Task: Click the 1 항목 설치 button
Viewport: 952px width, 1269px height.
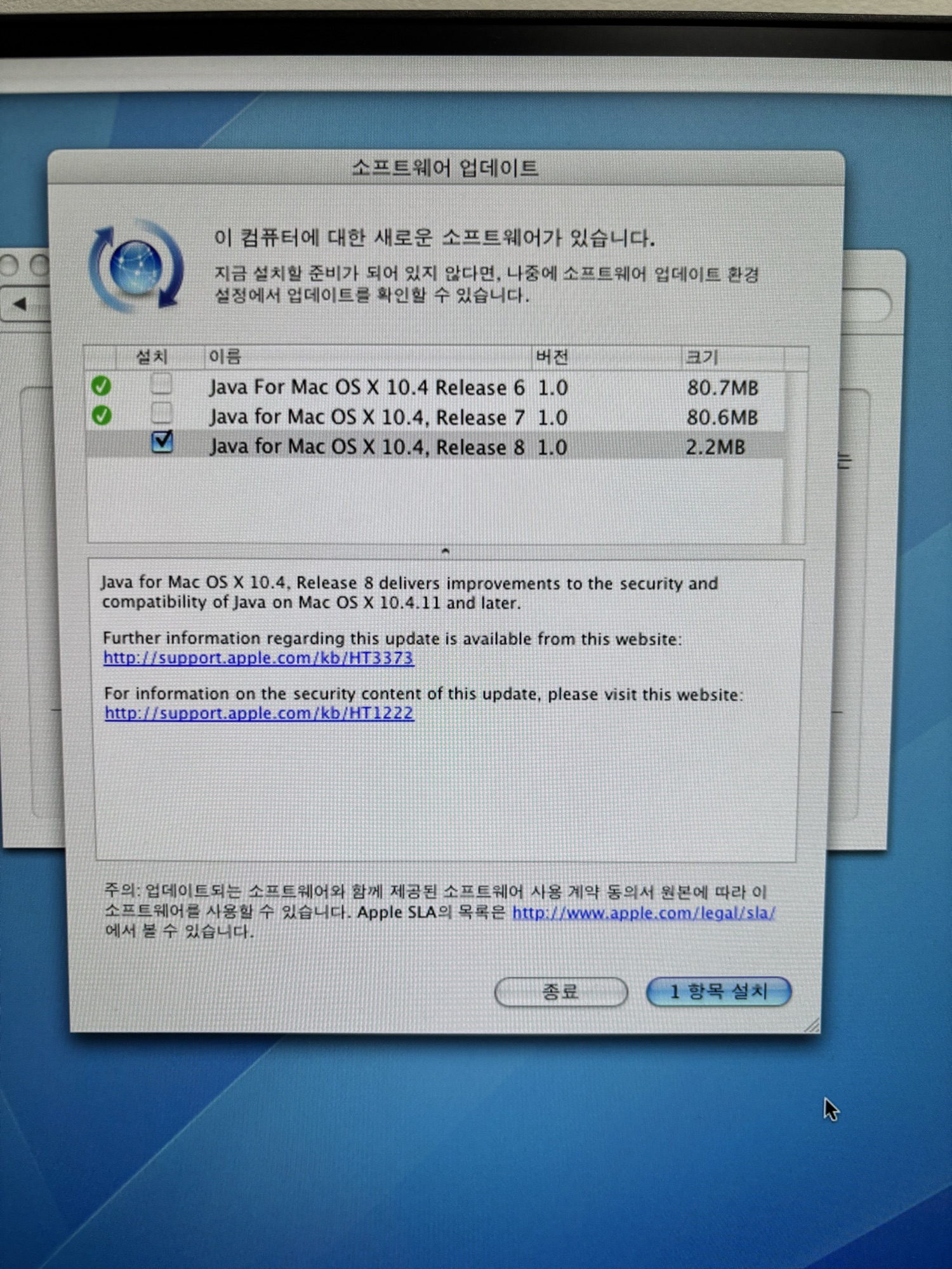Action: click(718, 991)
